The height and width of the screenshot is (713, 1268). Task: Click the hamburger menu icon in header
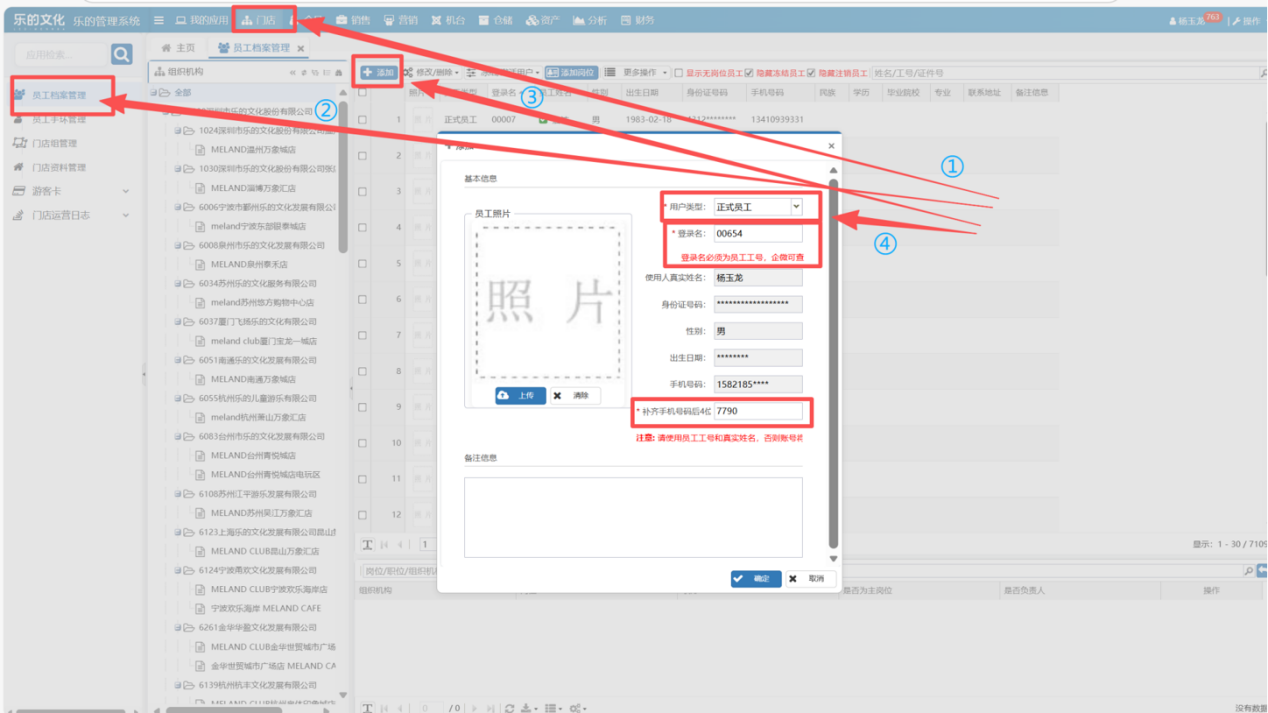pyautogui.click(x=158, y=20)
